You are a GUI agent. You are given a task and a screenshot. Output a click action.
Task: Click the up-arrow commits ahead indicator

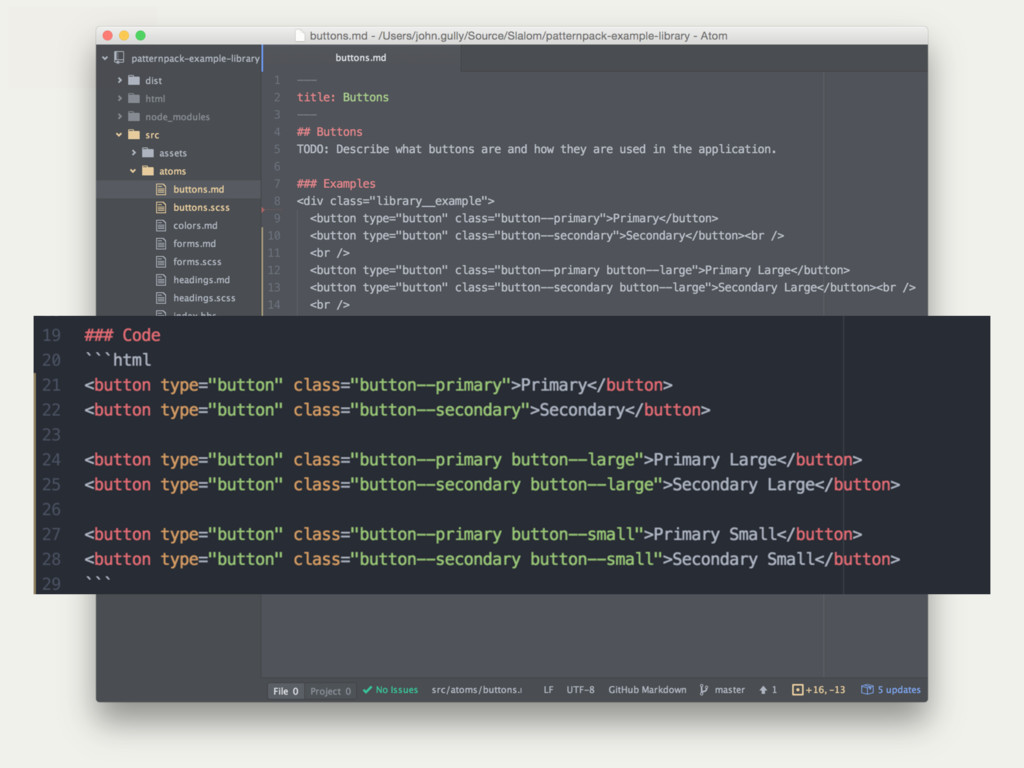coord(768,690)
